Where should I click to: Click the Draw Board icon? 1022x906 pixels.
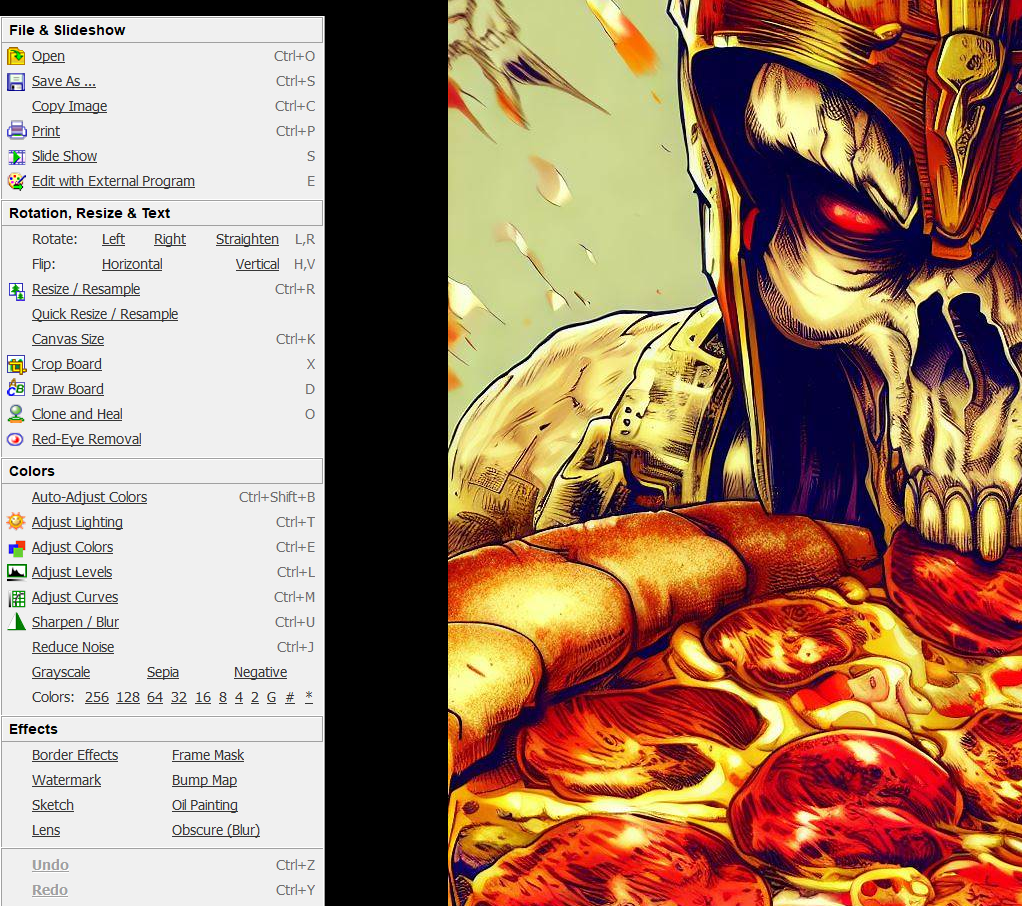[x=16, y=389]
